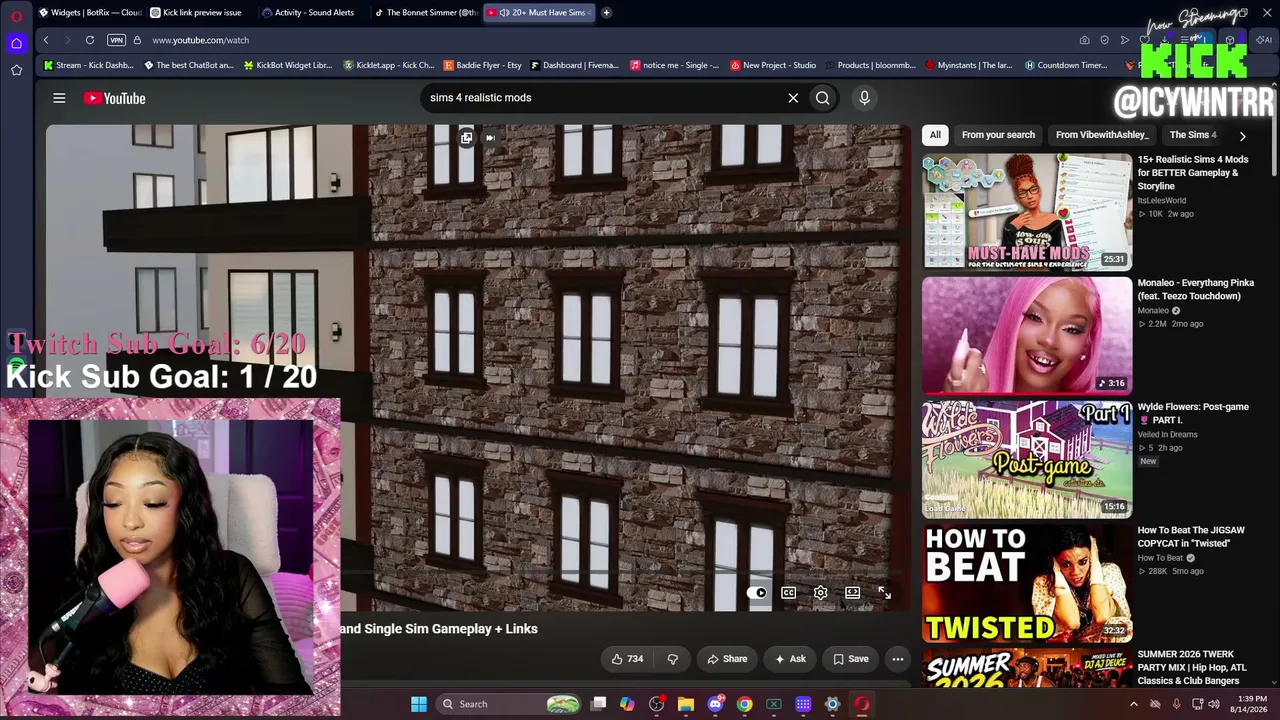1280x720 pixels.
Task: Select the From VibewithAshley_ chip
Action: (1102, 135)
